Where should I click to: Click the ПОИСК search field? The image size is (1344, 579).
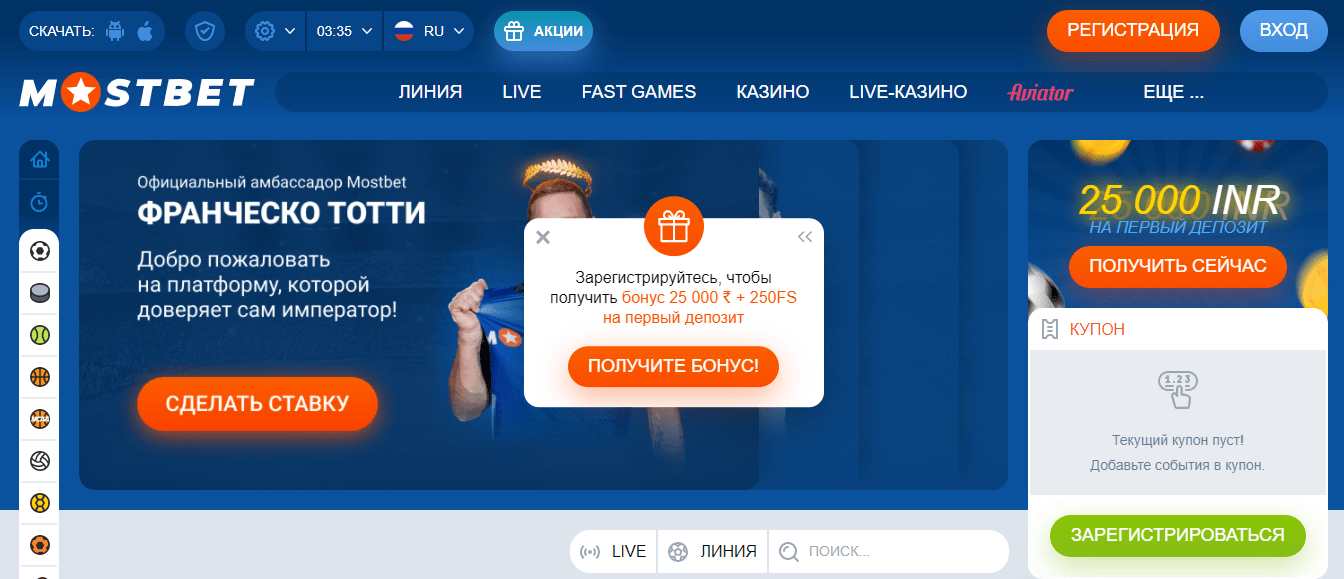click(x=888, y=551)
